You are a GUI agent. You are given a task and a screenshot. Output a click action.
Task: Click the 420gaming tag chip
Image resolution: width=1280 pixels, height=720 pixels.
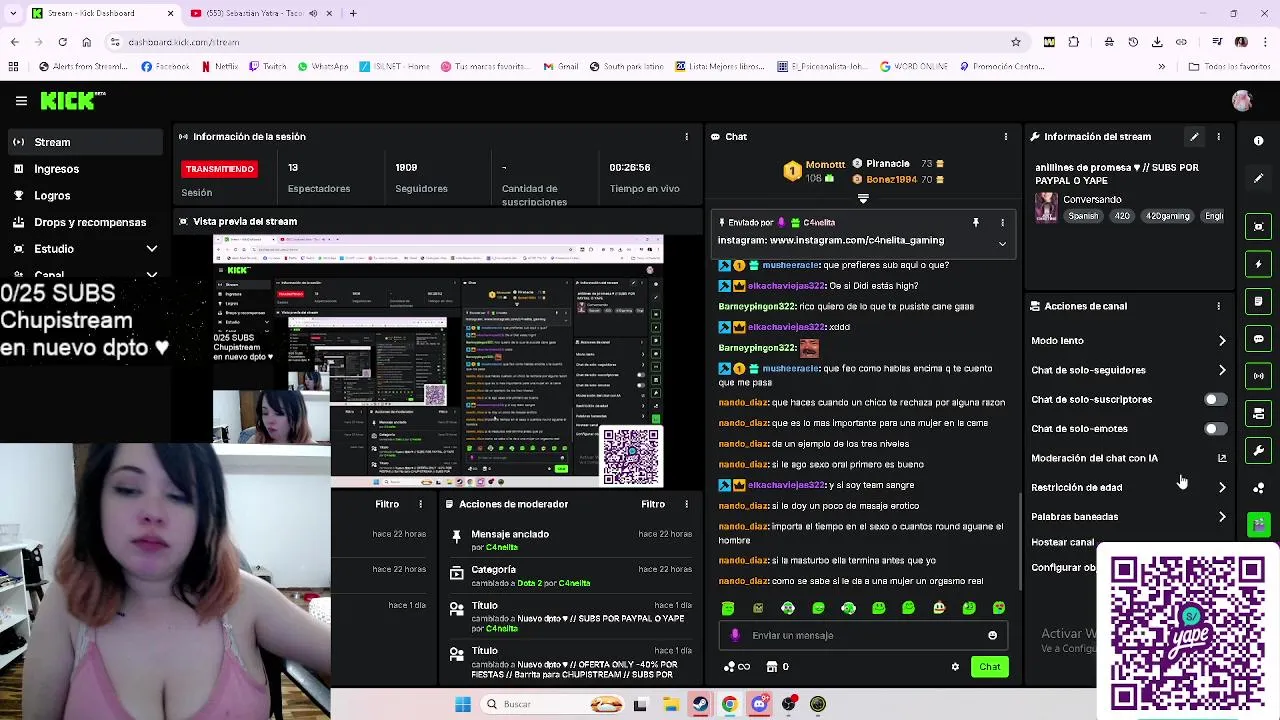tap(1167, 216)
